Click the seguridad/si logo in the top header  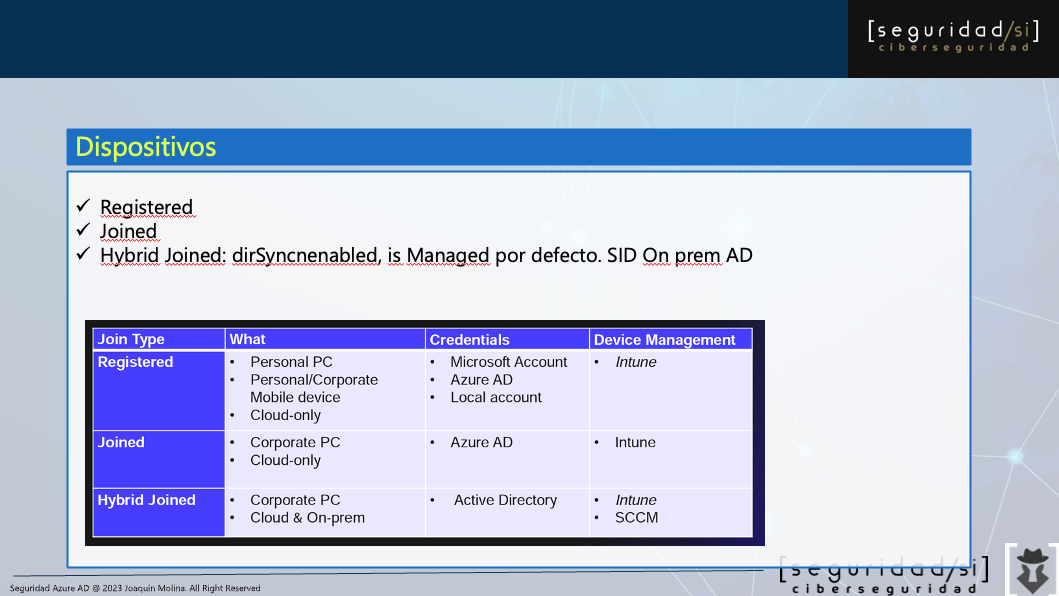point(953,36)
